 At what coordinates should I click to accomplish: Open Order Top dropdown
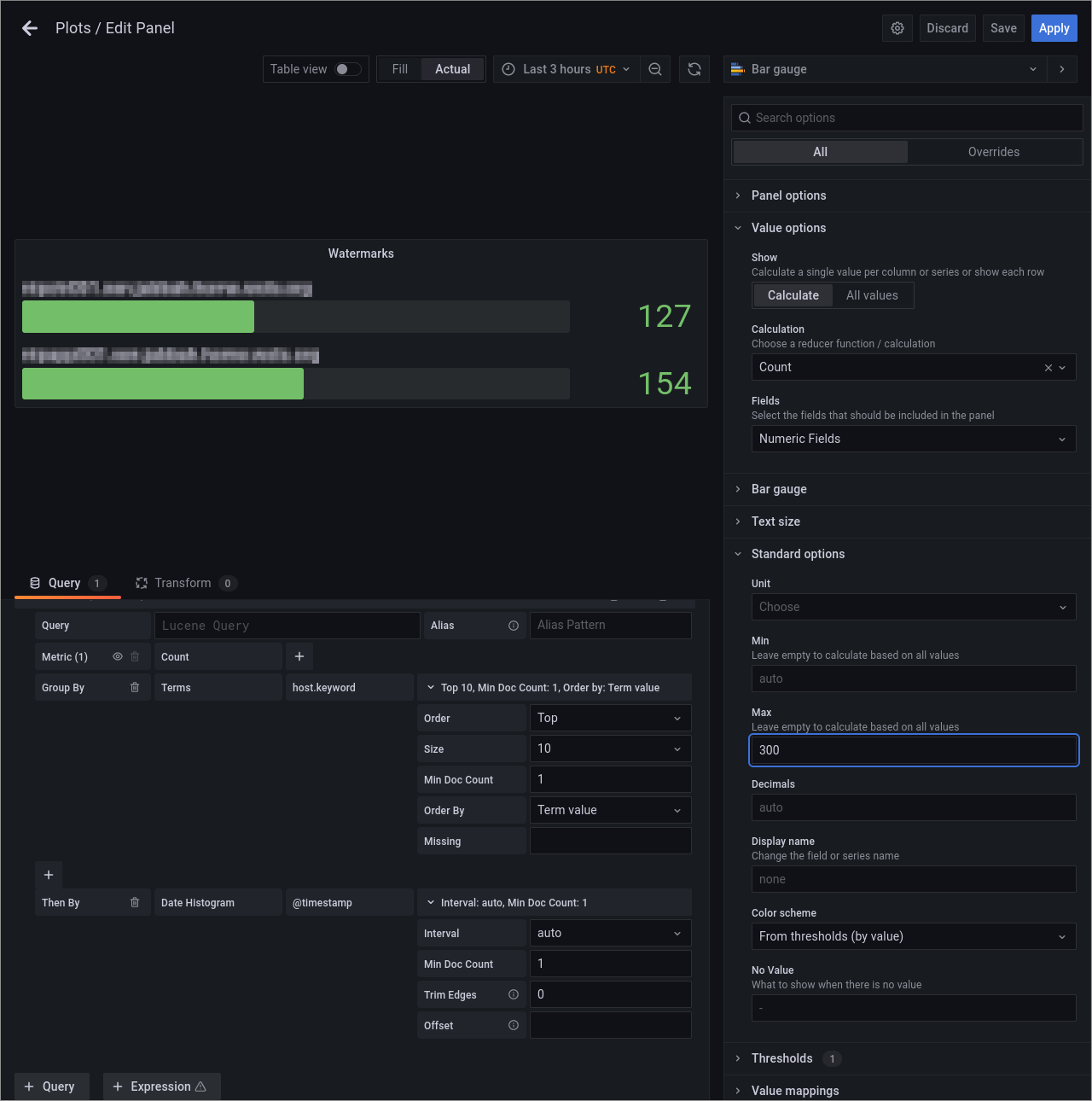(611, 718)
